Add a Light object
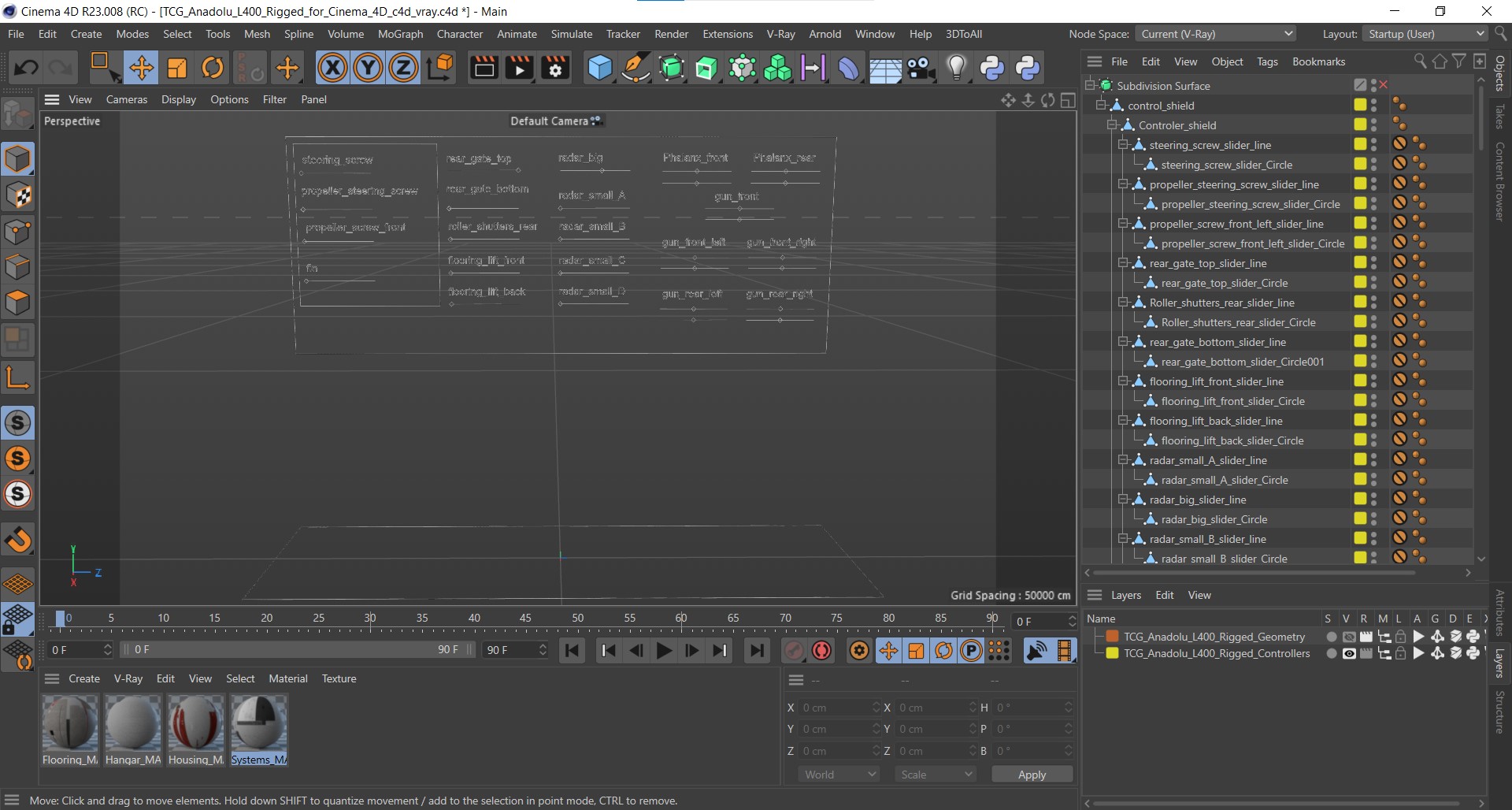This screenshot has width=1512, height=810. (956, 68)
